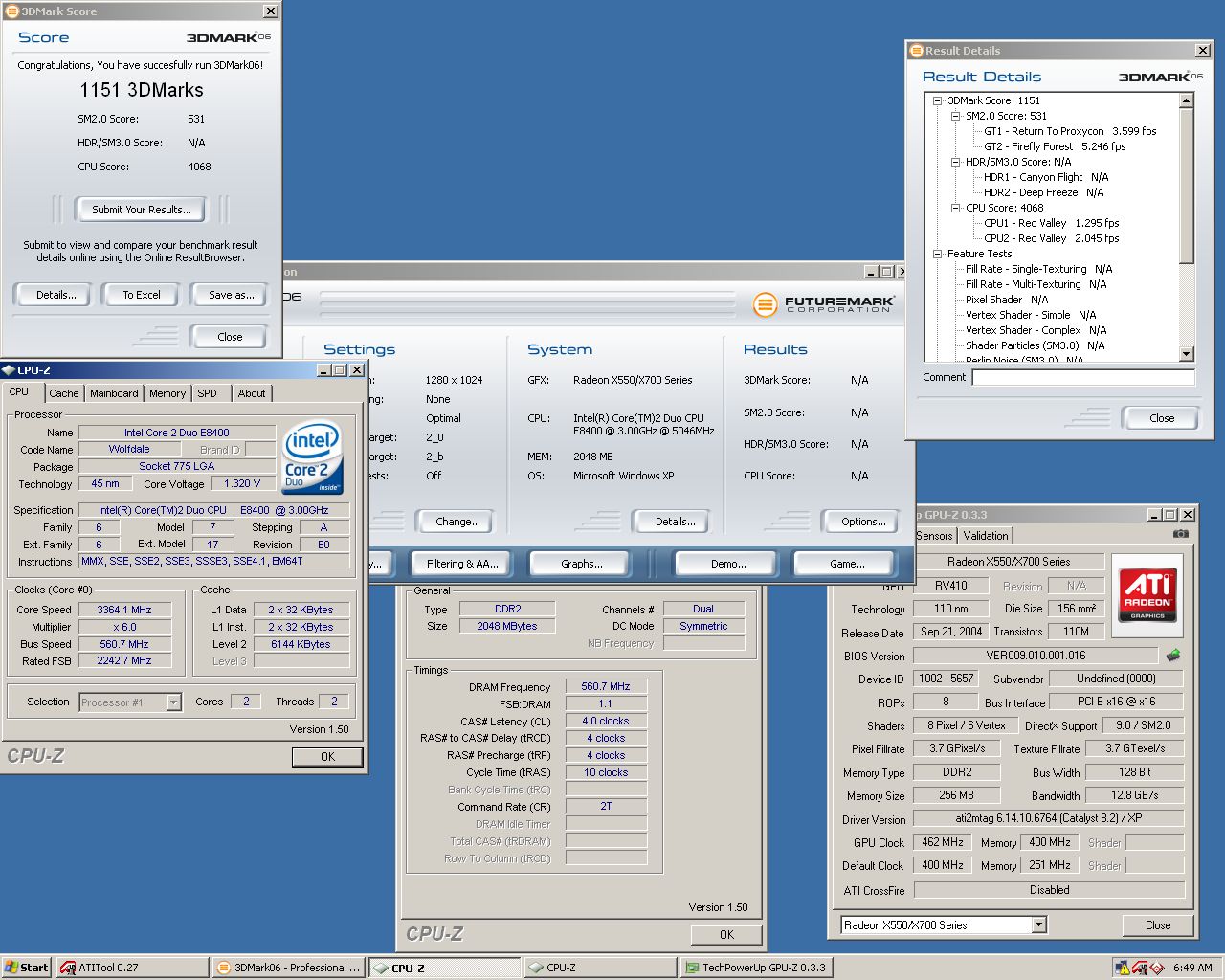Click the BIOS Version value VER009.010.001.016
This screenshot has width=1225, height=980.
pyautogui.click(x=1036, y=656)
